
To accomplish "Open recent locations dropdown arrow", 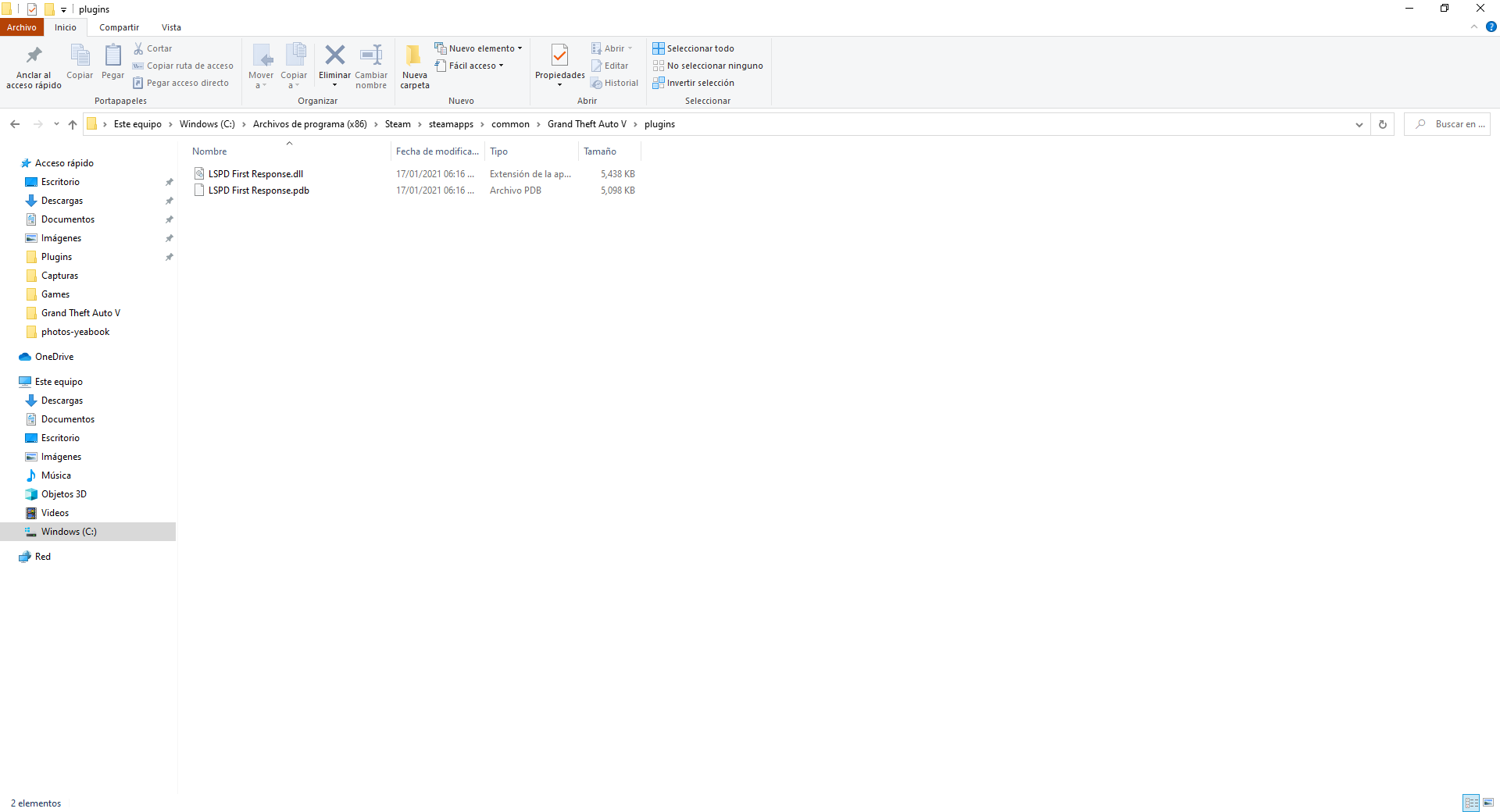I will [x=56, y=124].
